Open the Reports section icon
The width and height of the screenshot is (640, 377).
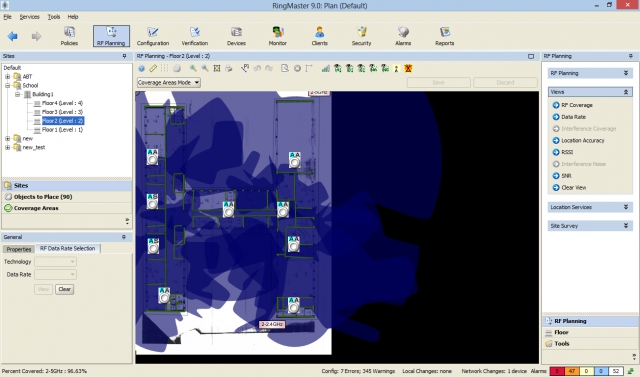[444, 36]
